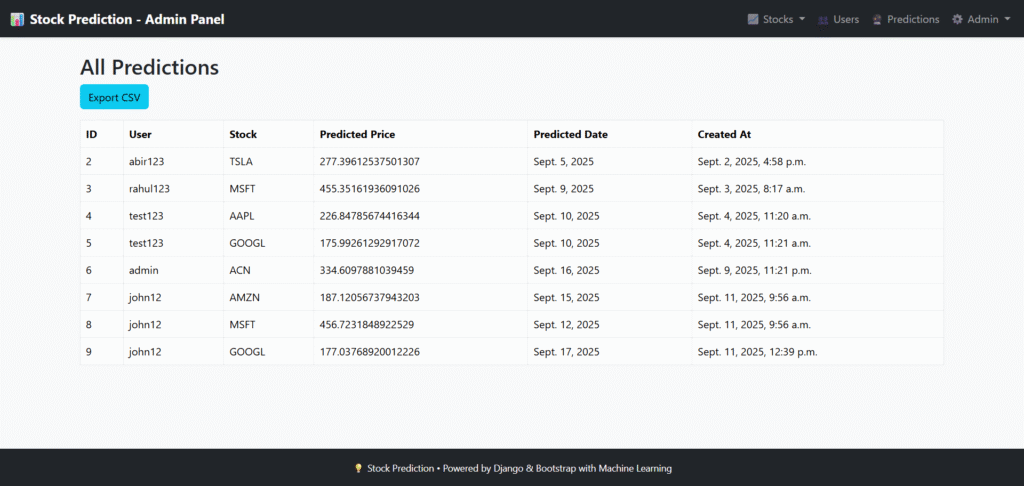The image size is (1024, 486).
Task: Click created time Sept. 4, 2025, 11:21 a.m.
Action: tap(754, 243)
